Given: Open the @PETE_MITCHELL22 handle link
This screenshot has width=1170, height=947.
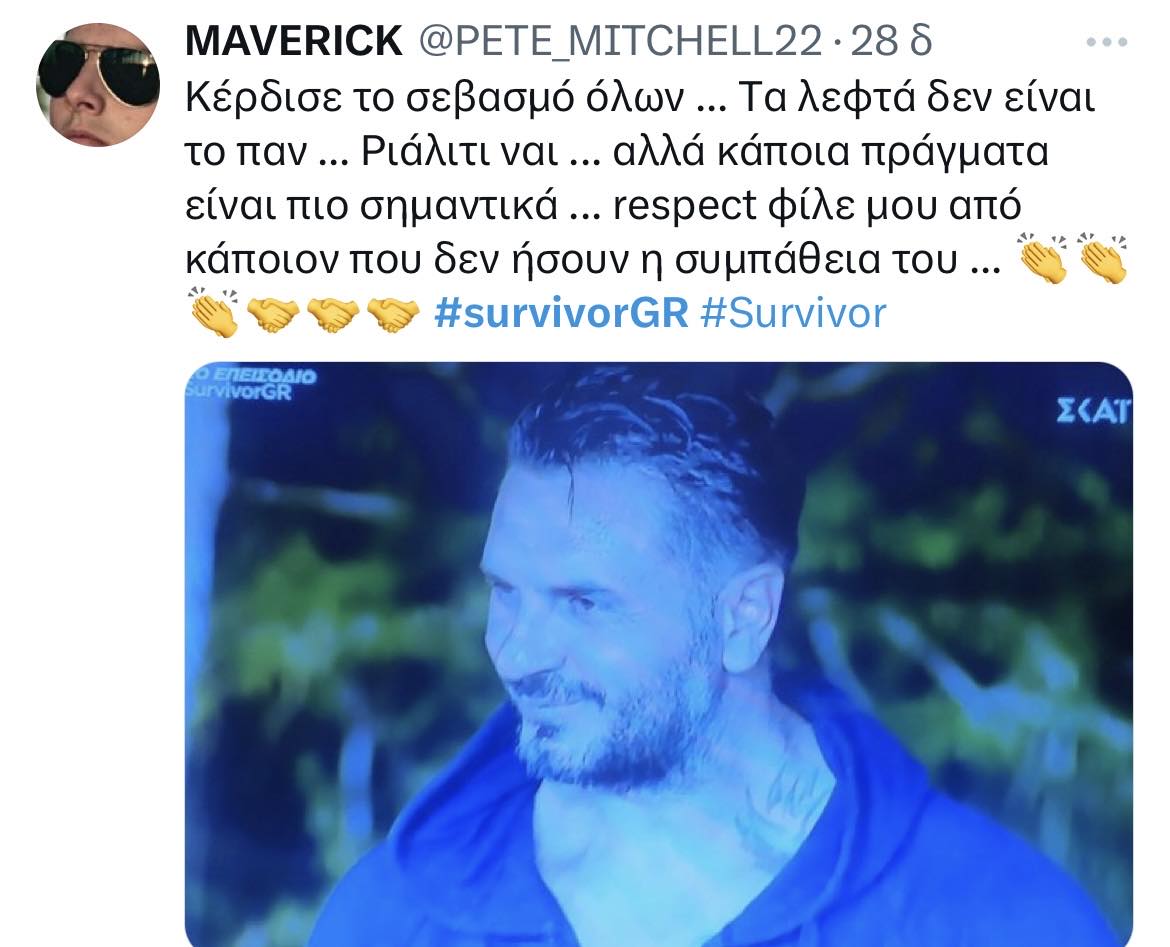Looking at the screenshot, I should (x=620, y=41).
